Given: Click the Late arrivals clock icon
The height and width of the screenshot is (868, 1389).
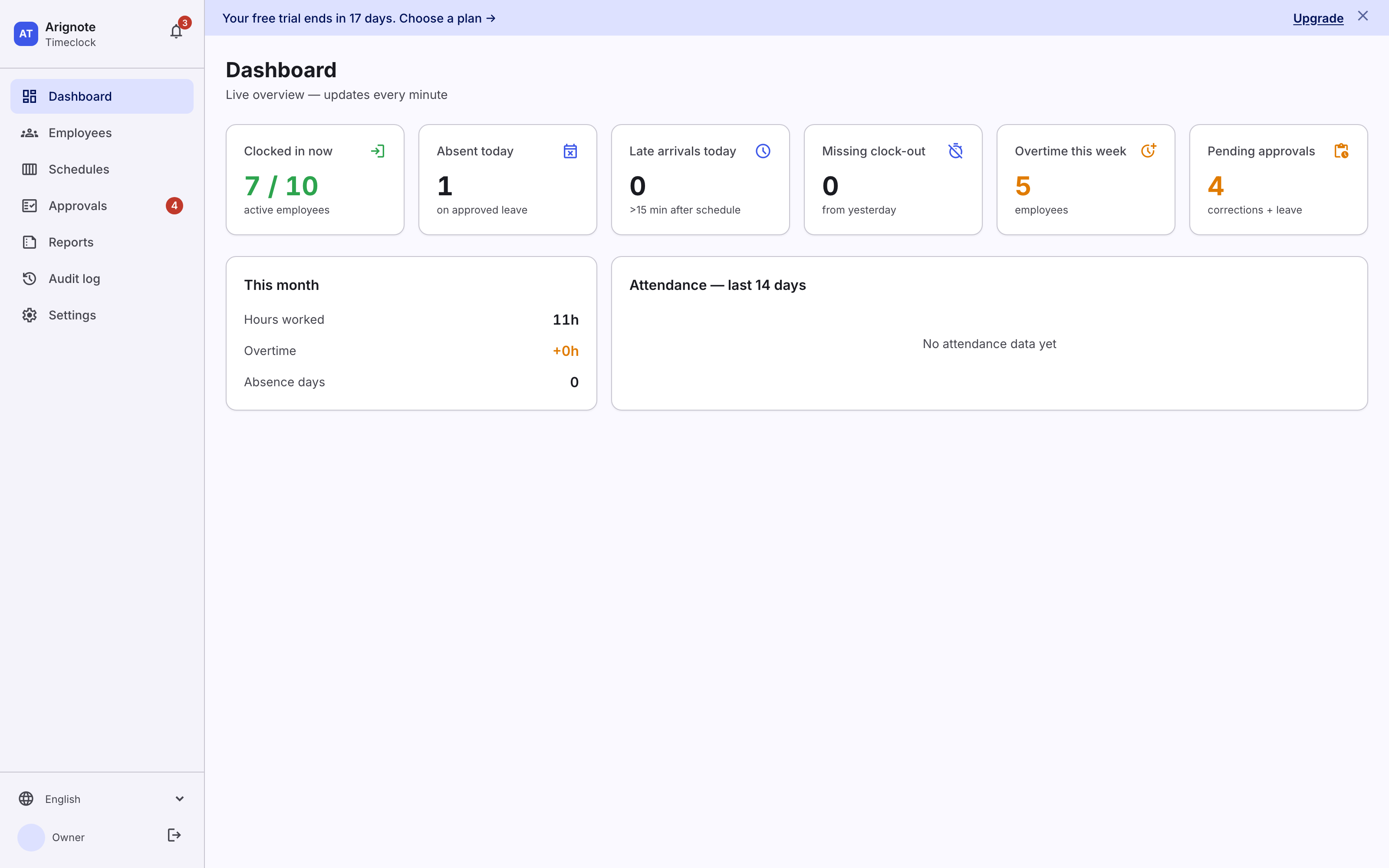Looking at the screenshot, I should [763, 151].
